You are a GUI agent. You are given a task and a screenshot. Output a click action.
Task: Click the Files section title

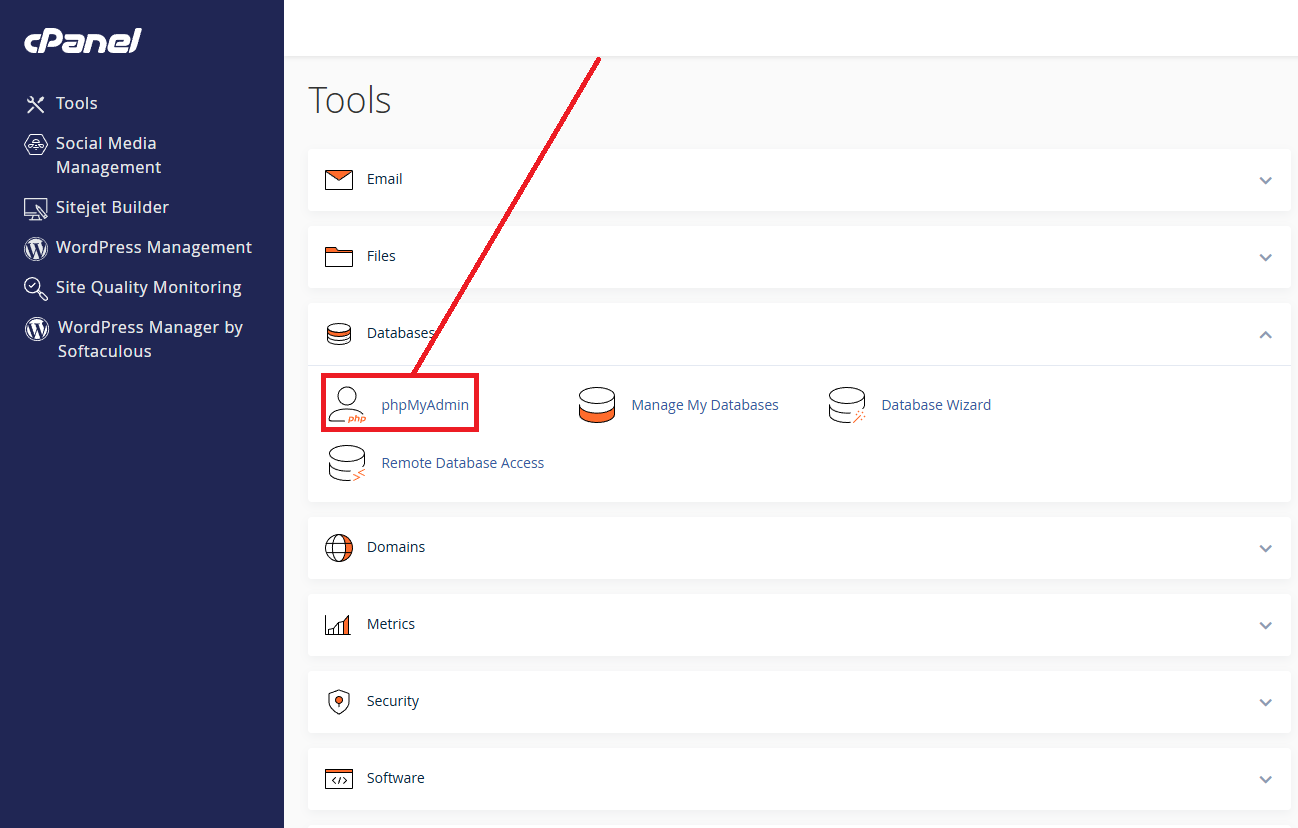pyautogui.click(x=381, y=257)
